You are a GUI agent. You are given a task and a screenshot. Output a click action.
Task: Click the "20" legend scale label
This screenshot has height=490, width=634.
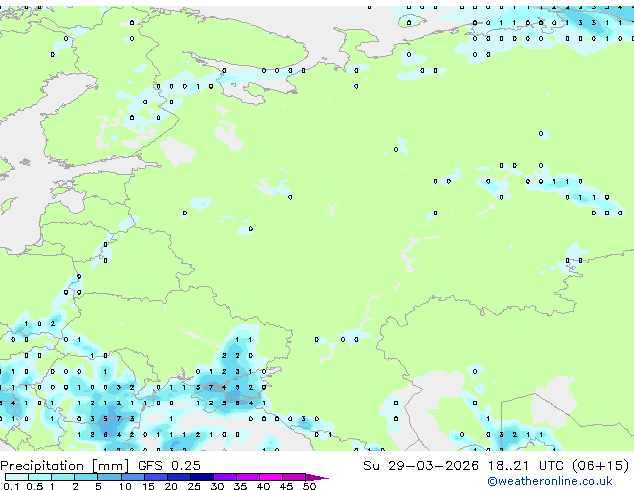[x=171, y=486]
